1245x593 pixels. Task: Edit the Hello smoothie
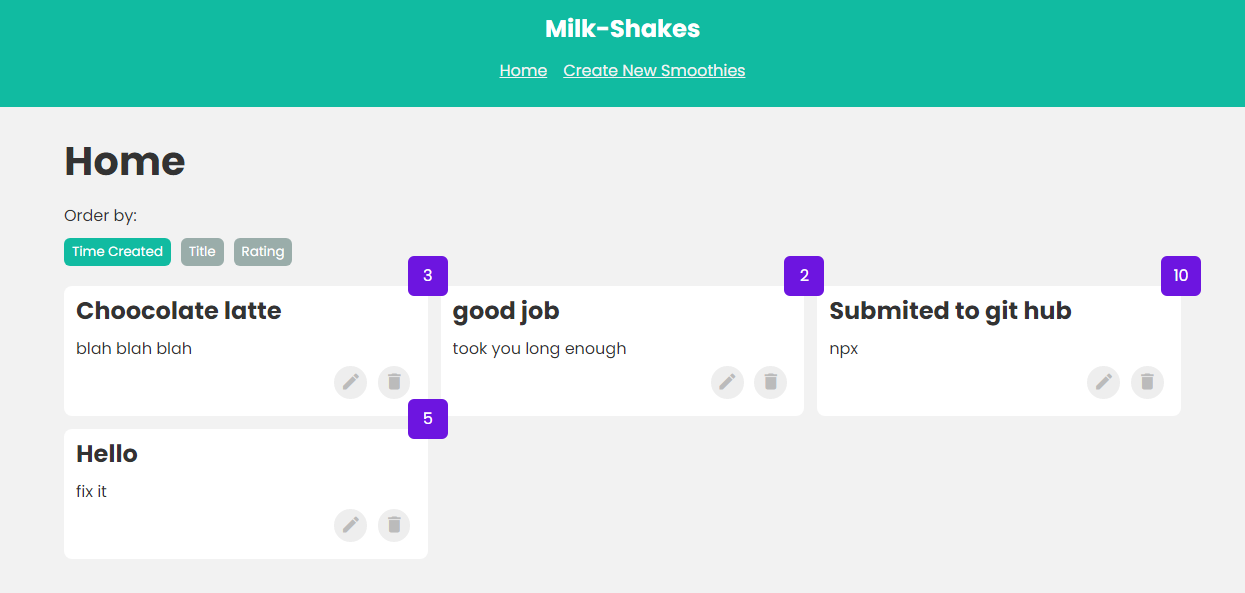point(350,525)
